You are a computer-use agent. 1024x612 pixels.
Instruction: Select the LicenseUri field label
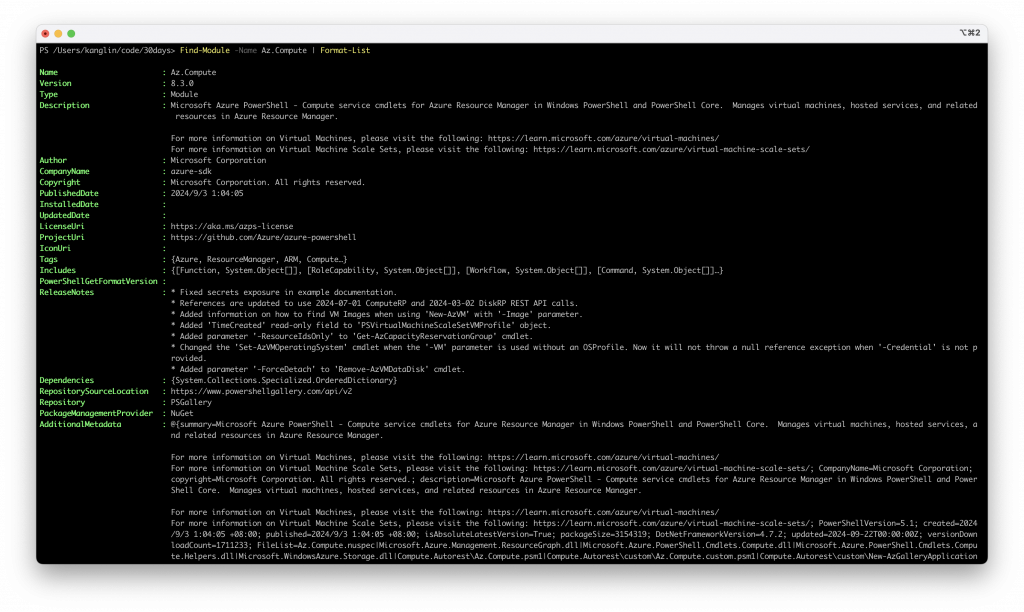(x=62, y=226)
